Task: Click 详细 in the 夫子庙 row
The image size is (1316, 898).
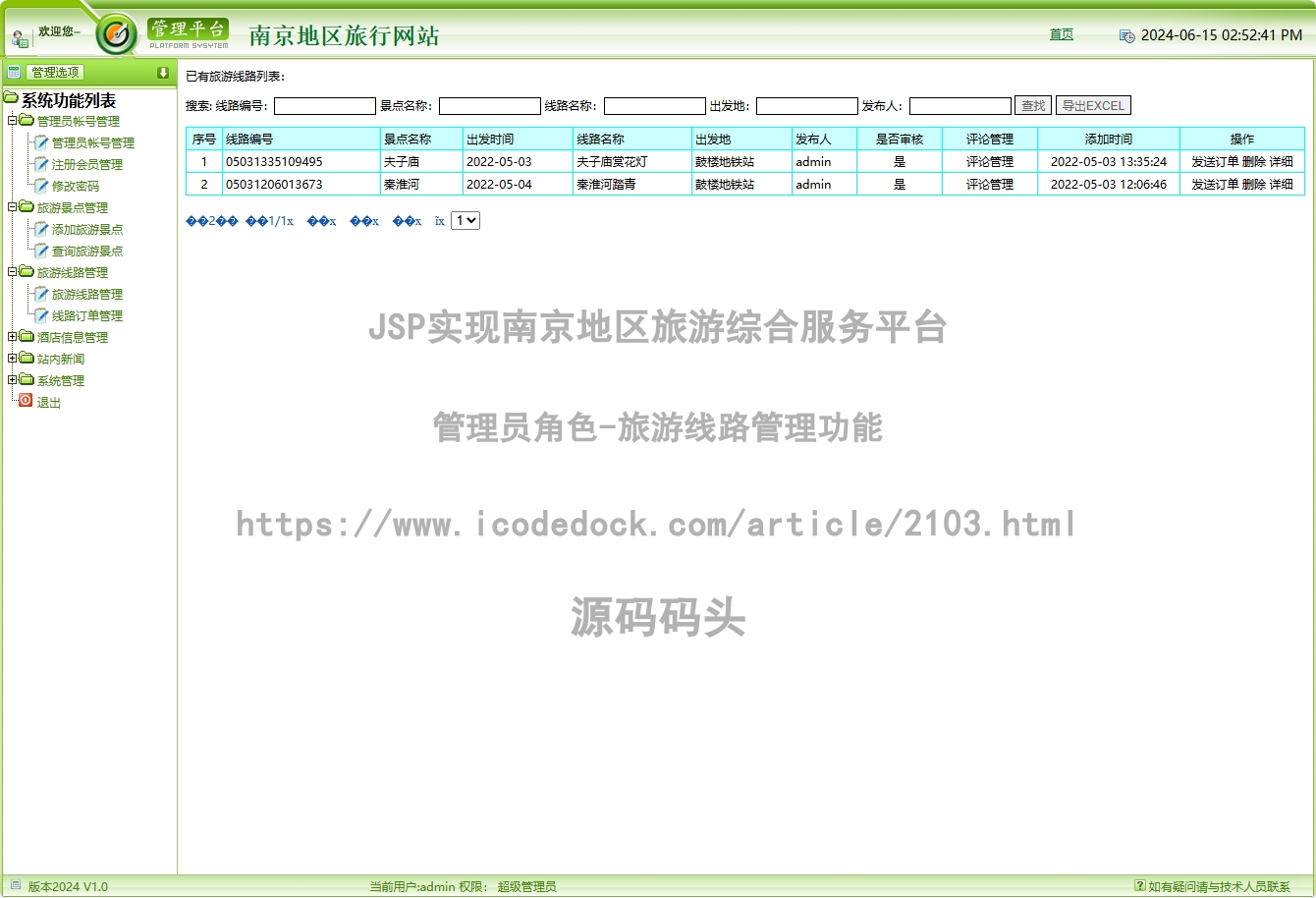Action: (x=1282, y=161)
